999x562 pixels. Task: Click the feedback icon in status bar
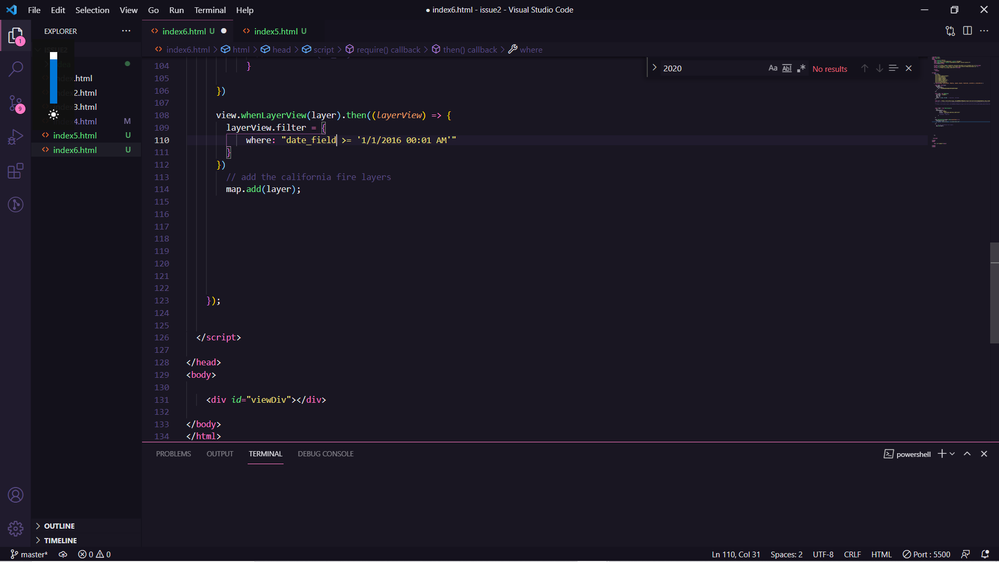966,554
